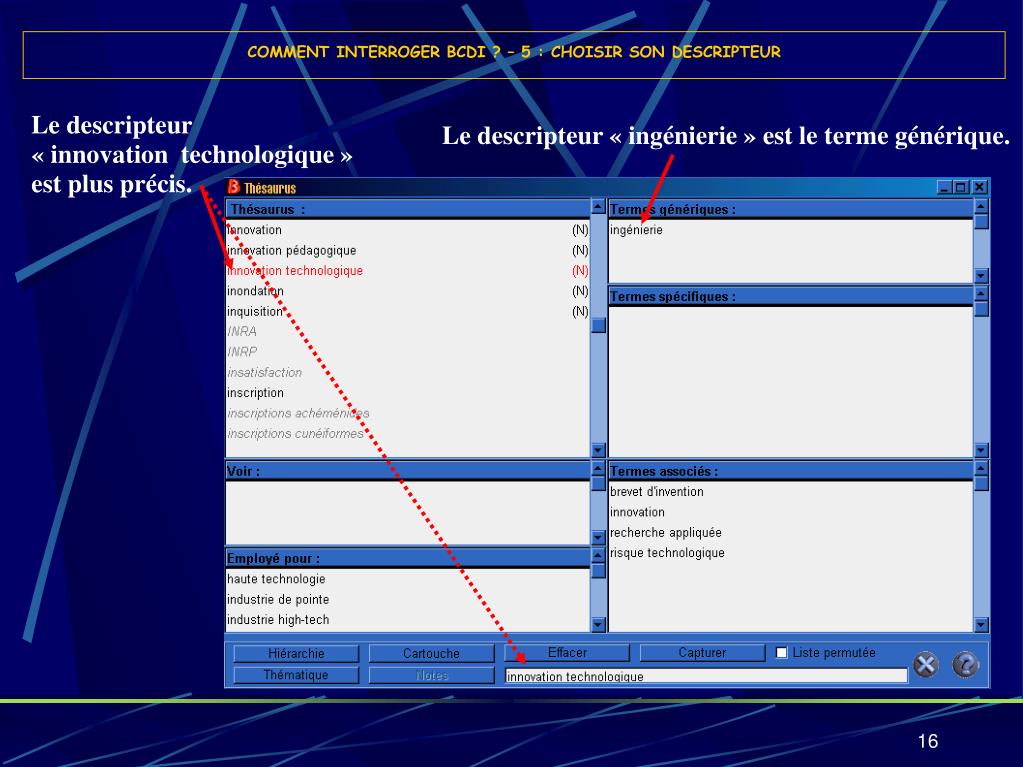Screen dimensions: 1023x767
Task: Click 'innovation' under Termes associés
Action: point(637,512)
